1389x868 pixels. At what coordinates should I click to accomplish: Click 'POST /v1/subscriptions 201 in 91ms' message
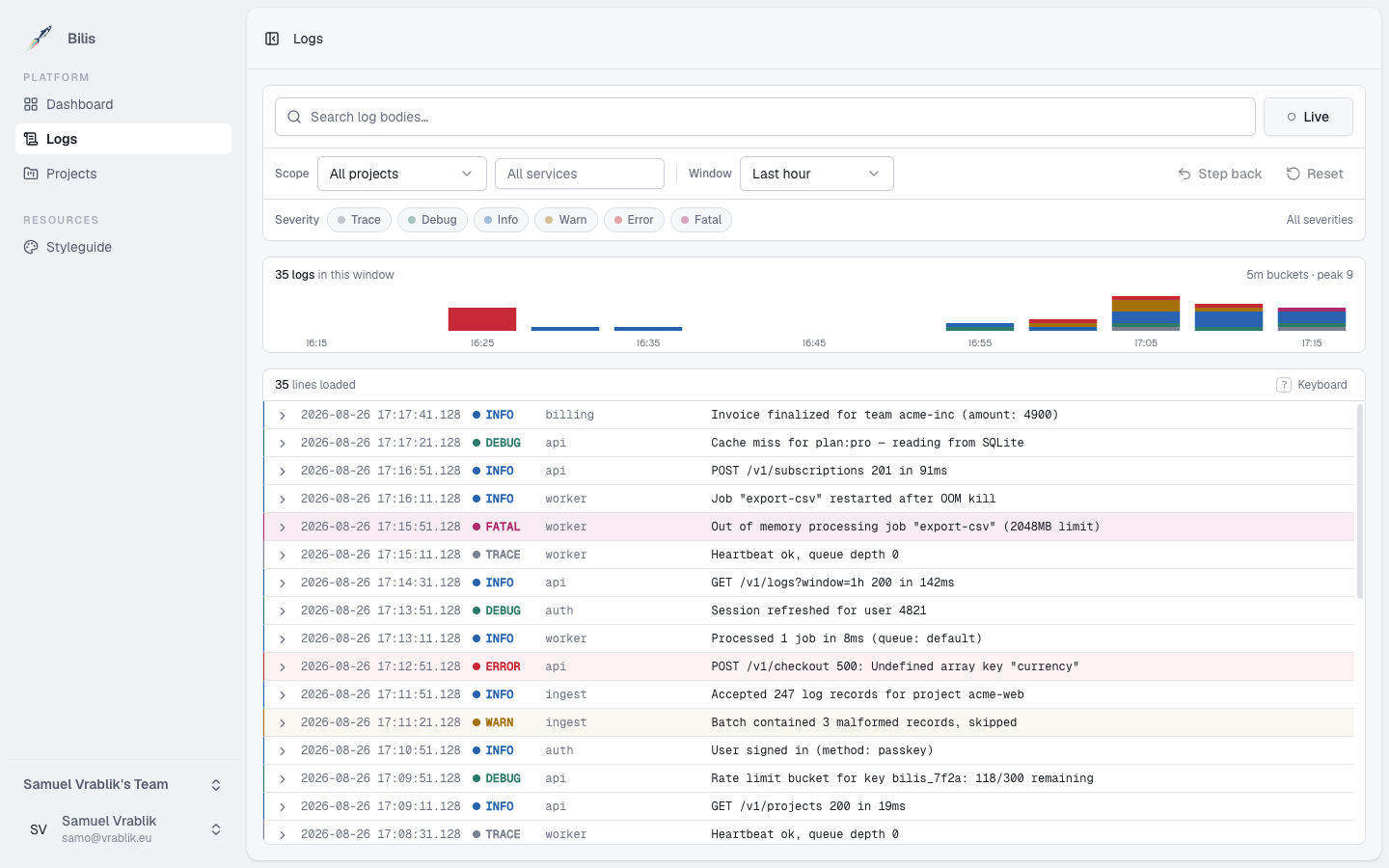[x=830, y=471]
